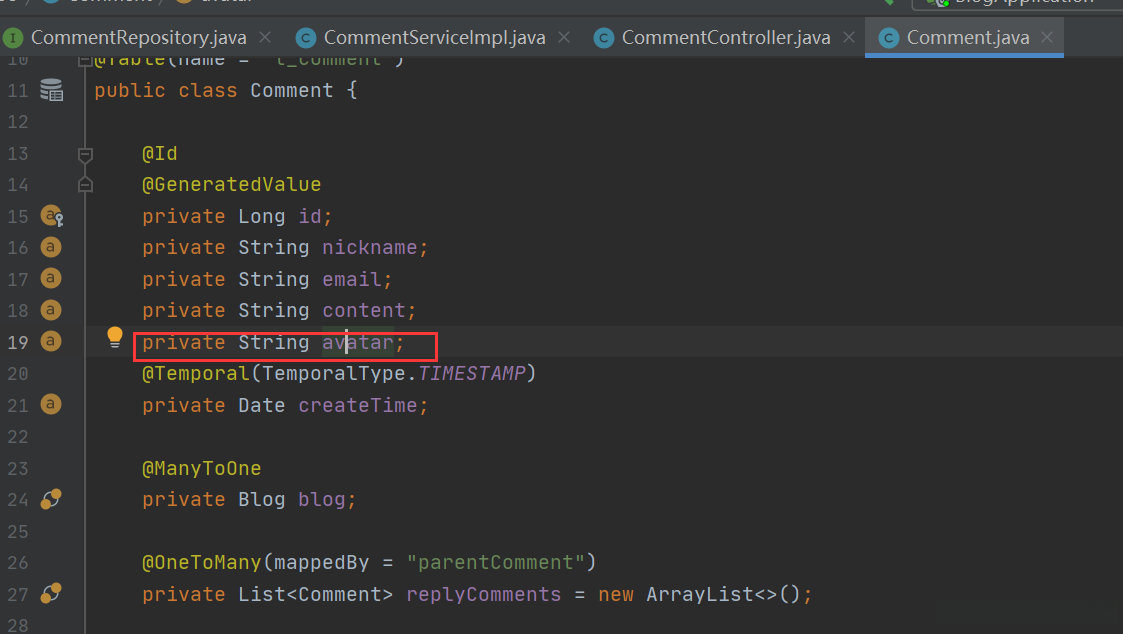Click the attribute gutter icon for email
The width and height of the screenshot is (1123, 634).
pos(50,278)
